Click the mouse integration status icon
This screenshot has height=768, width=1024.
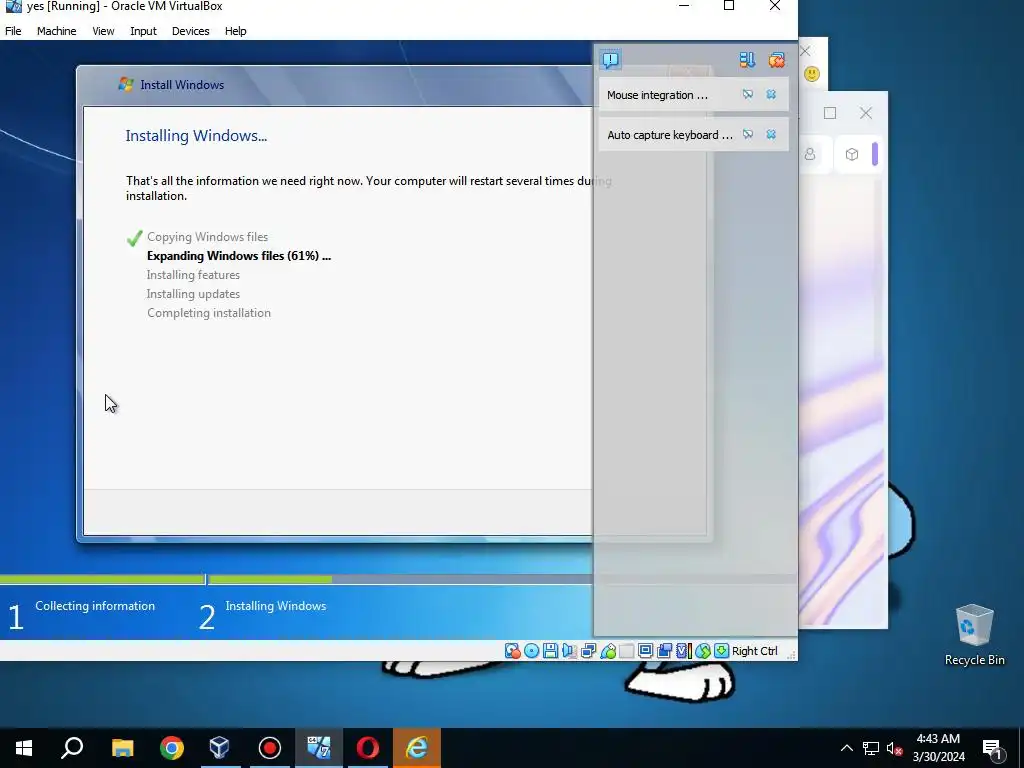pyautogui.click(x=703, y=650)
